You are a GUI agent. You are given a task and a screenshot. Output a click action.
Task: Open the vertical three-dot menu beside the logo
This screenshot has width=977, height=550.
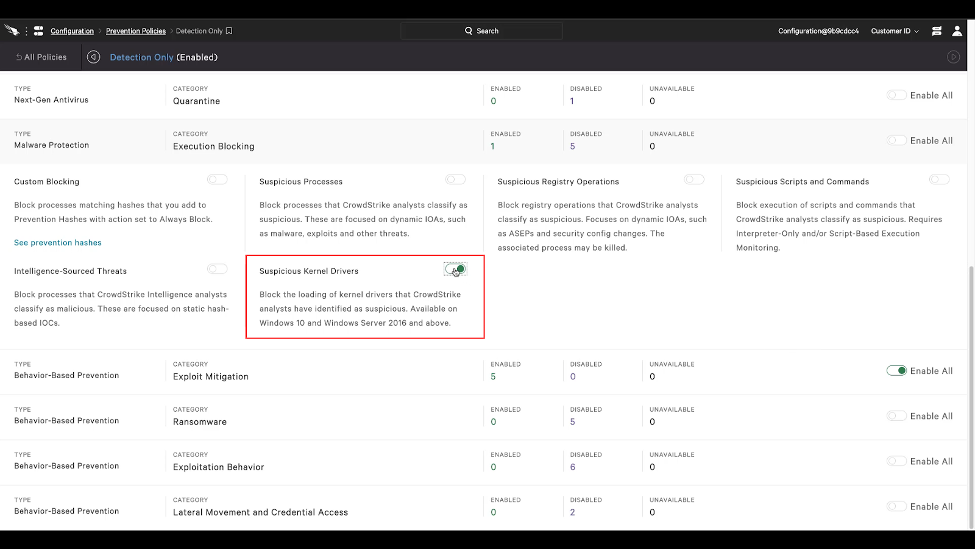coord(26,31)
